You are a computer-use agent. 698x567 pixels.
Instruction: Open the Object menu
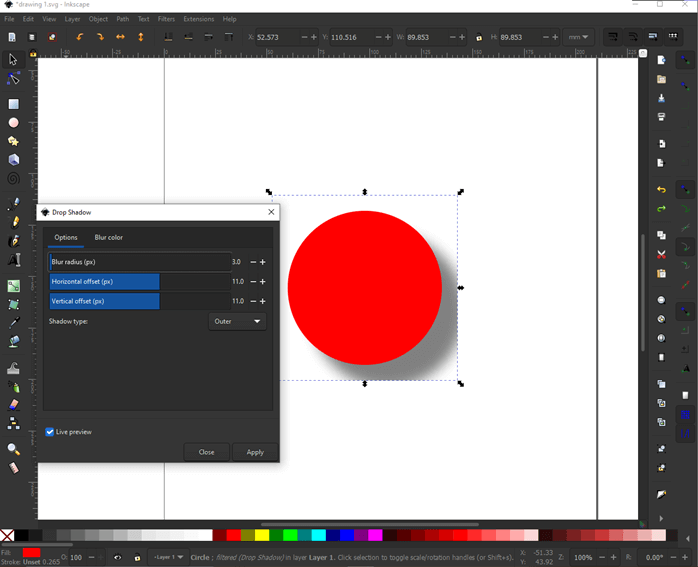[x=98, y=19]
